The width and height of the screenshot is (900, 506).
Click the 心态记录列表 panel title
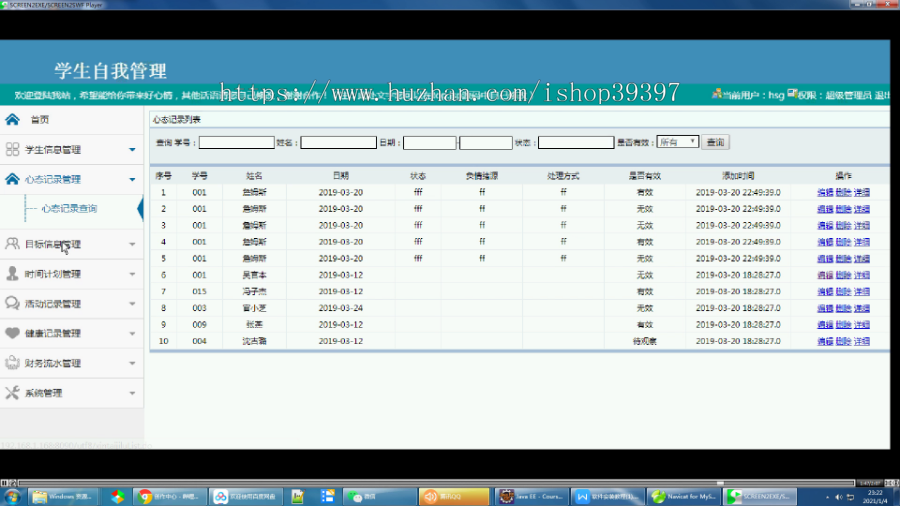177,119
